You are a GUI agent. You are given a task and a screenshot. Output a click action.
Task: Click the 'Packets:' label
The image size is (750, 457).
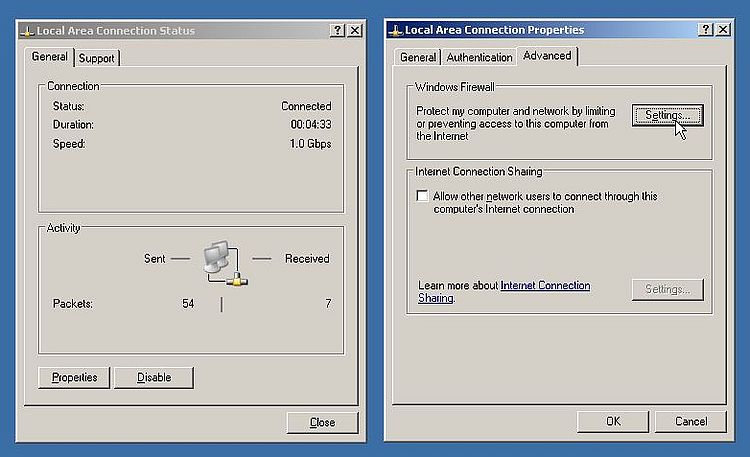(x=73, y=304)
